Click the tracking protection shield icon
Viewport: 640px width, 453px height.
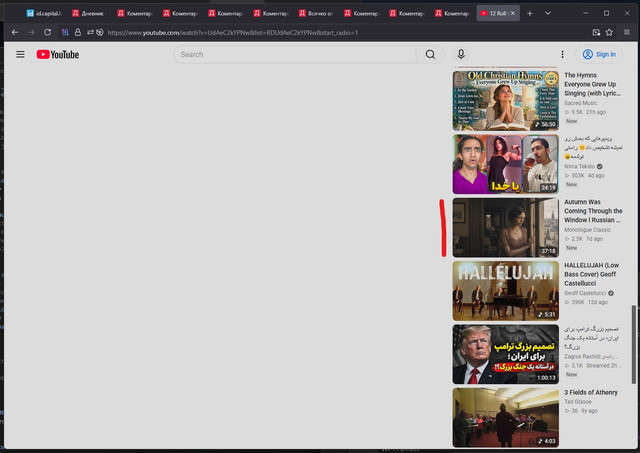click(100, 32)
